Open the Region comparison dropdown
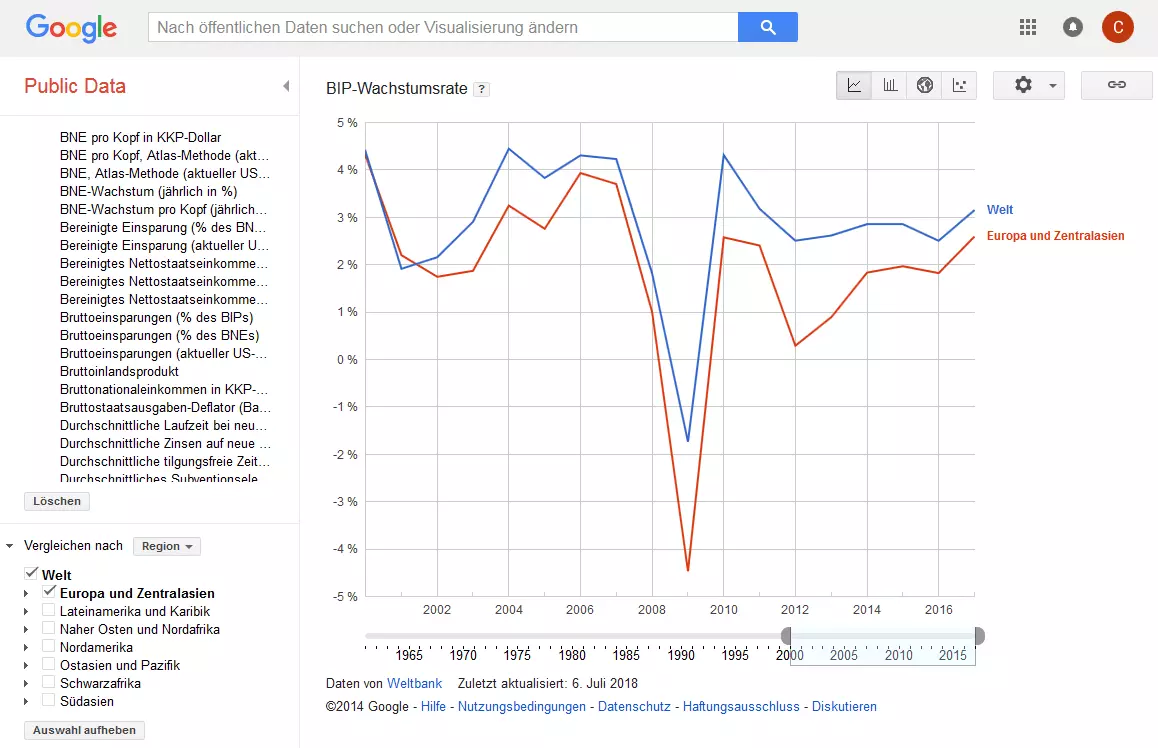The width and height of the screenshot is (1158, 748). 167,546
